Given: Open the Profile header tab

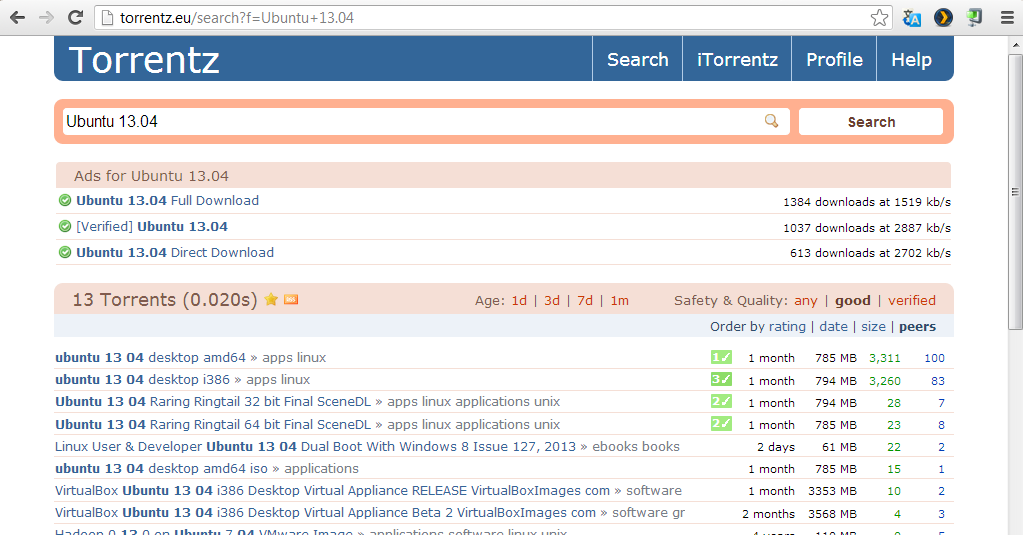Looking at the screenshot, I should [x=834, y=59].
